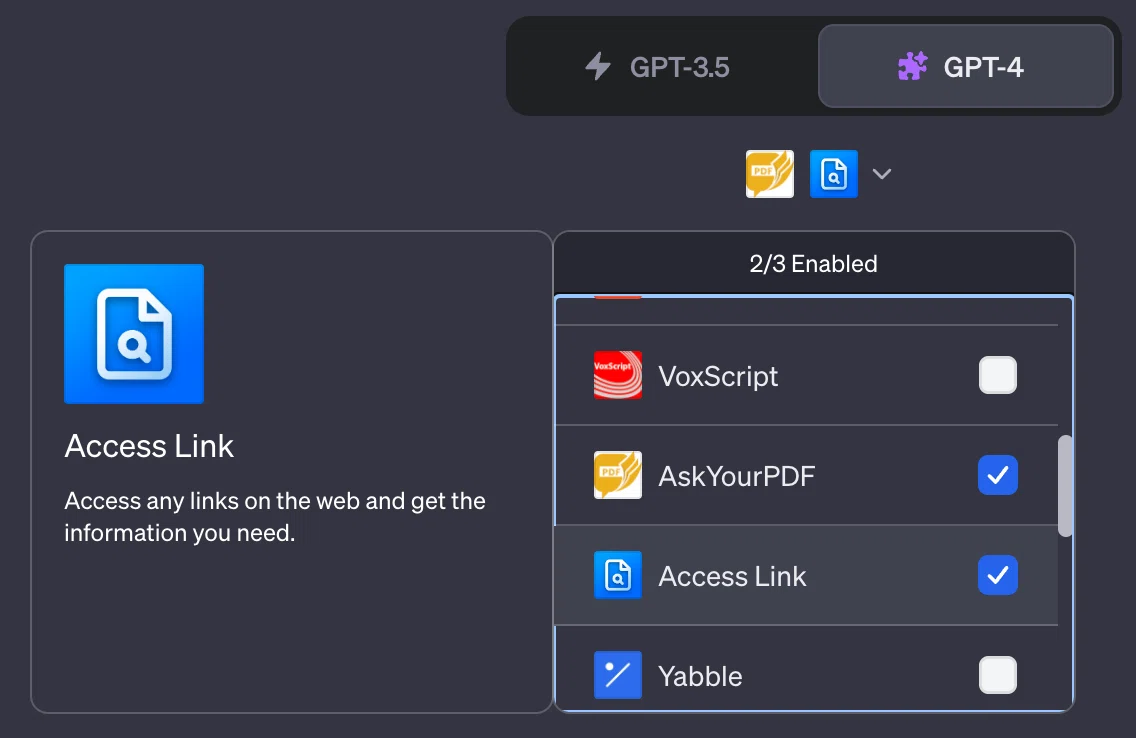Click the 2/3 Enabled header
1136x738 pixels.
[x=814, y=264]
